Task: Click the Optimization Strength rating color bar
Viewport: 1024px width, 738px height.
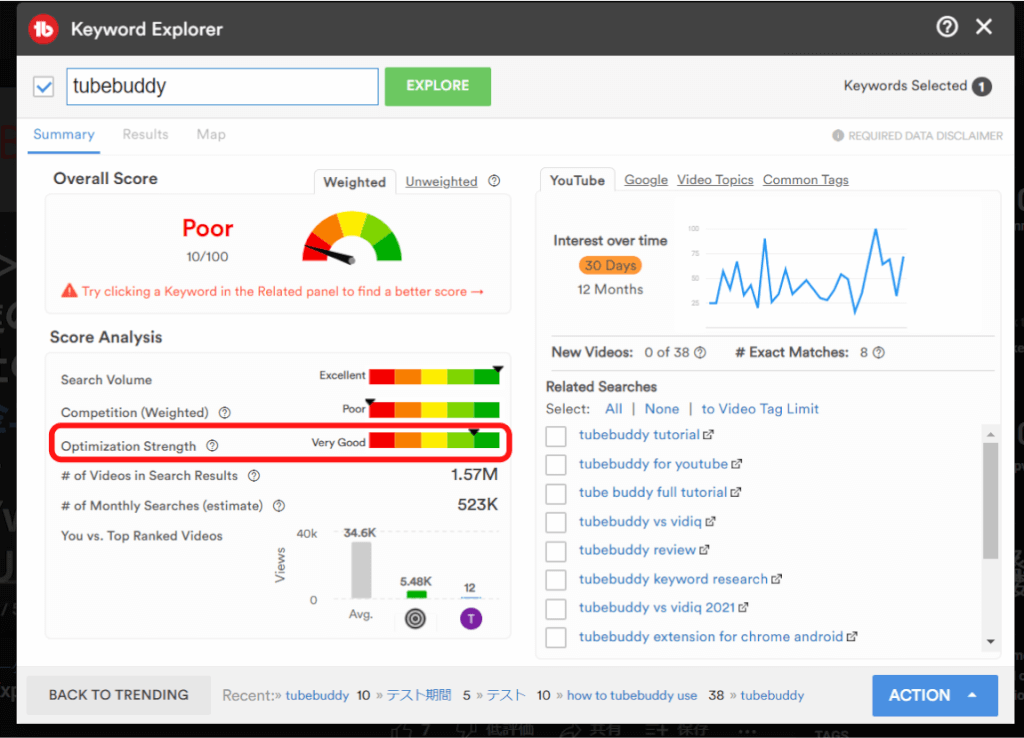Action: coord(434,440)
